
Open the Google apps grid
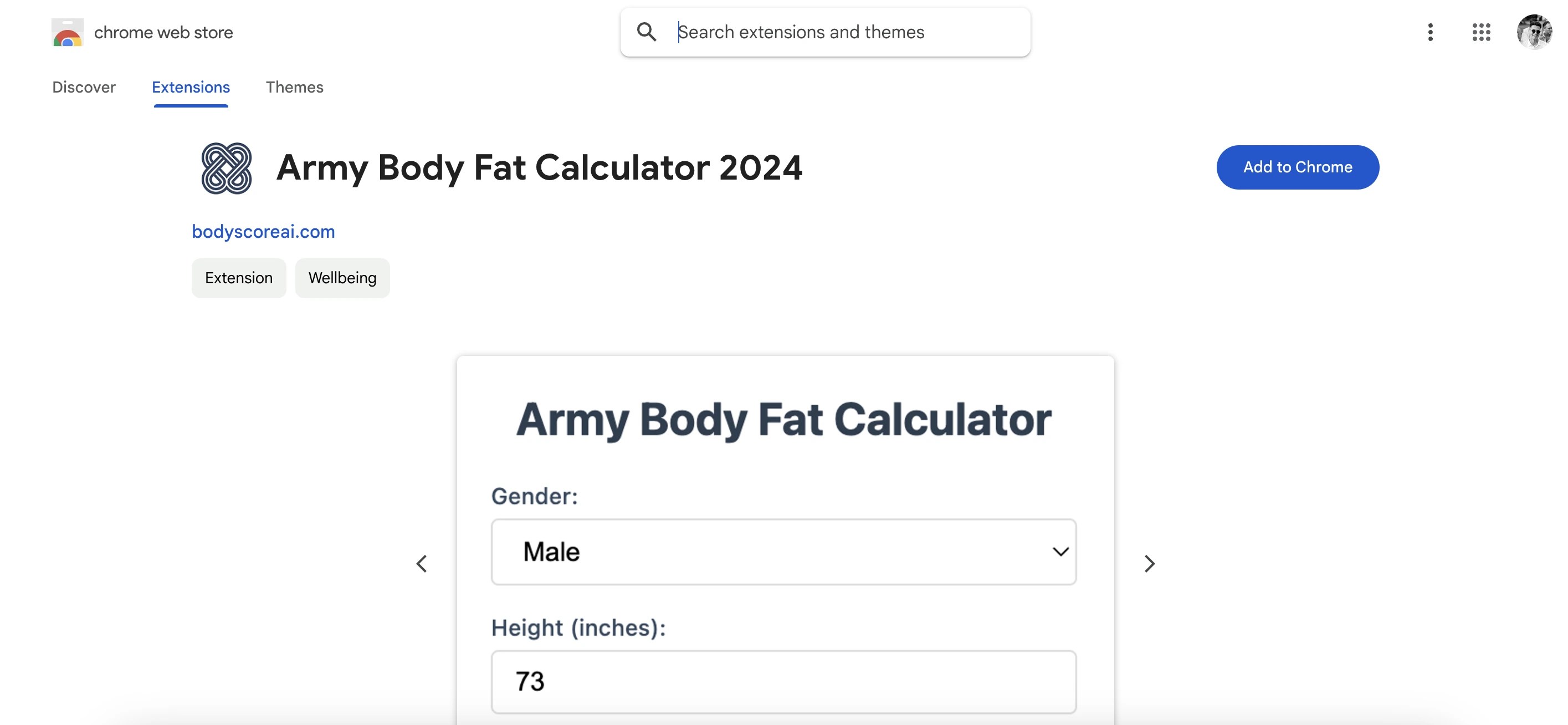point(1482,33)
